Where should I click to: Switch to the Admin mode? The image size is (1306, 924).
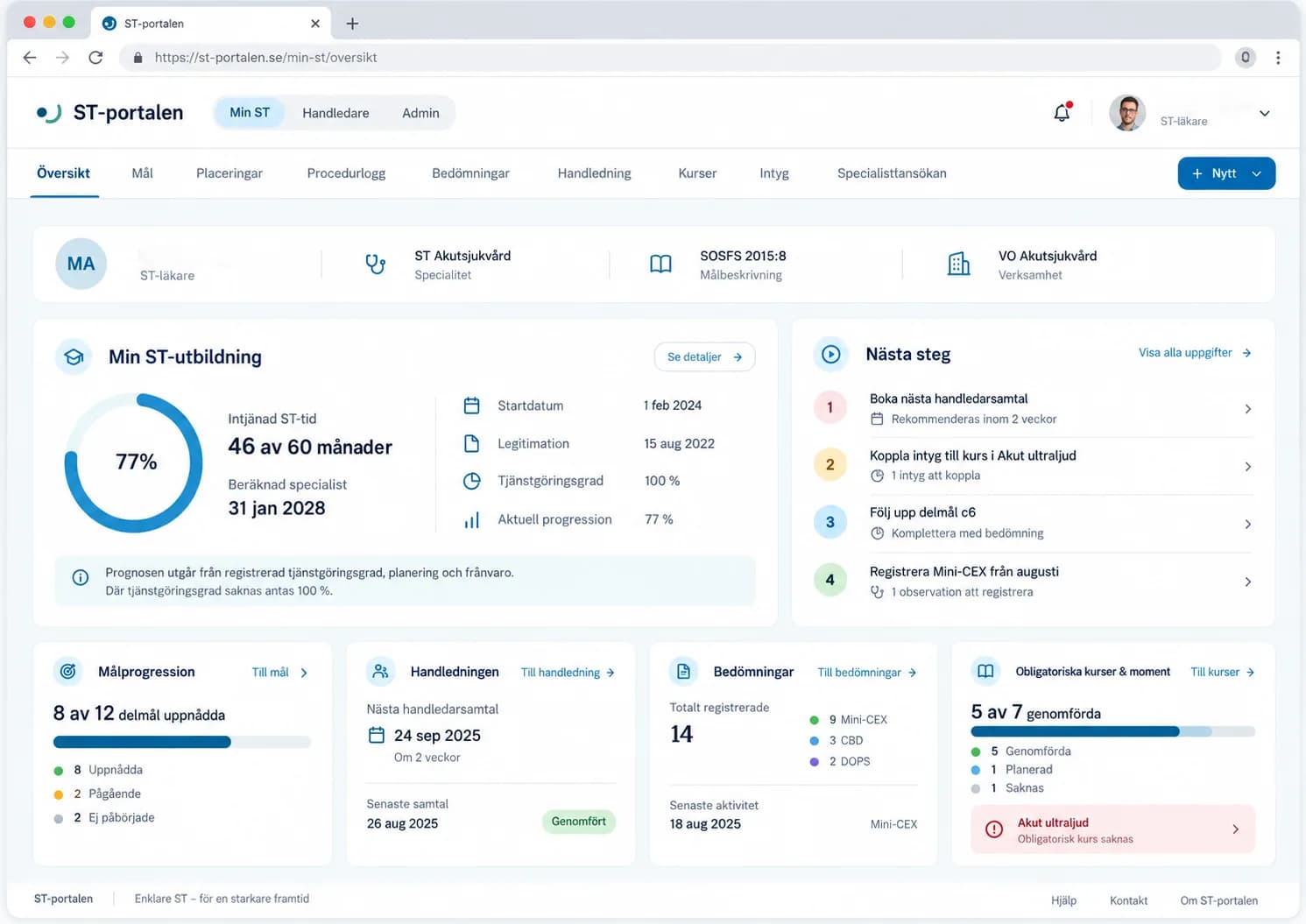420,113
